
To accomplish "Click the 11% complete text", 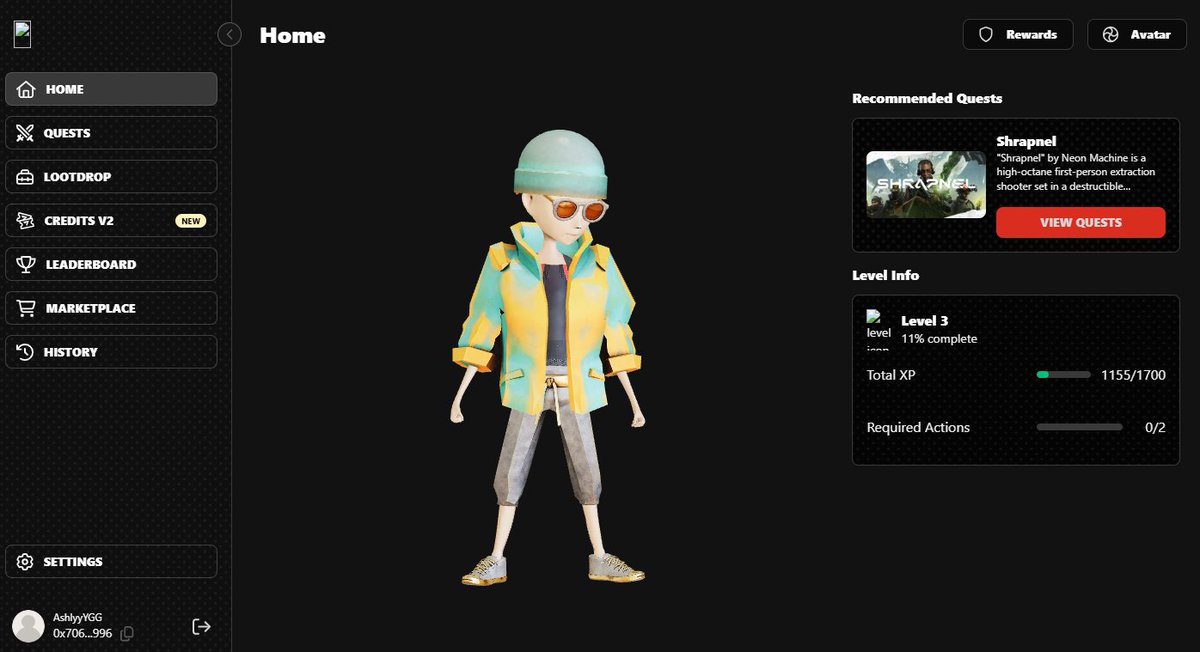I will click(x=939, y=339).
